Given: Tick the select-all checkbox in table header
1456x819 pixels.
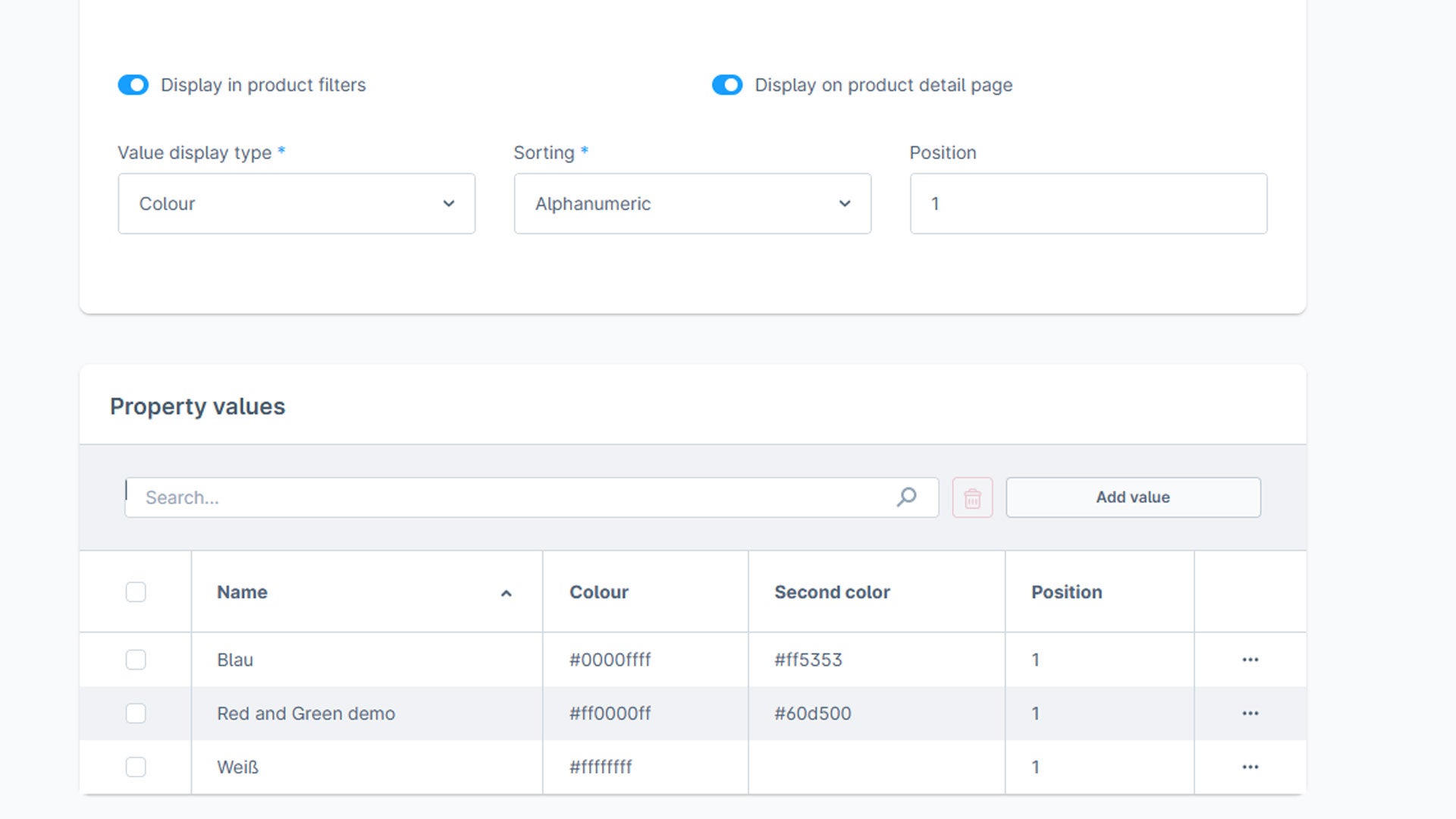Looking at the screenshot, I should coord(136,592).
